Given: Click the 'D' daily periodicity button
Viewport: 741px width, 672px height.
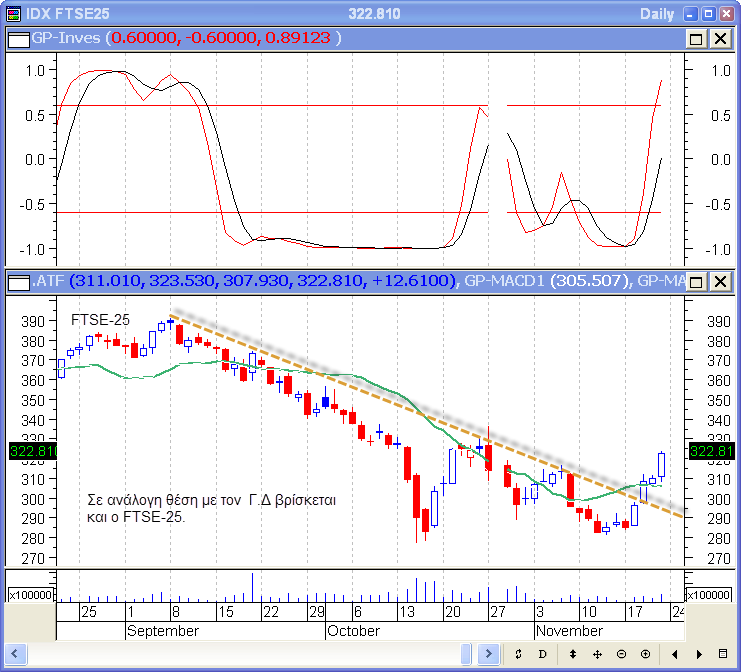Looking at the screenshot, I should (x=543, y=654).
